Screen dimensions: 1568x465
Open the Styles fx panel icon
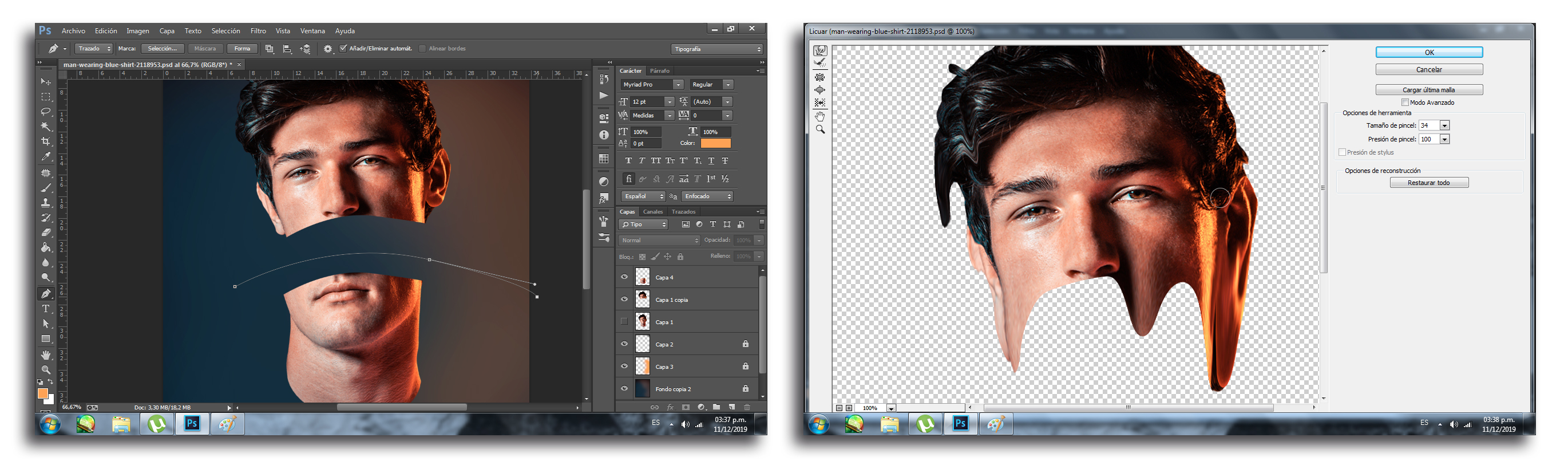click(x=603, y=198)
